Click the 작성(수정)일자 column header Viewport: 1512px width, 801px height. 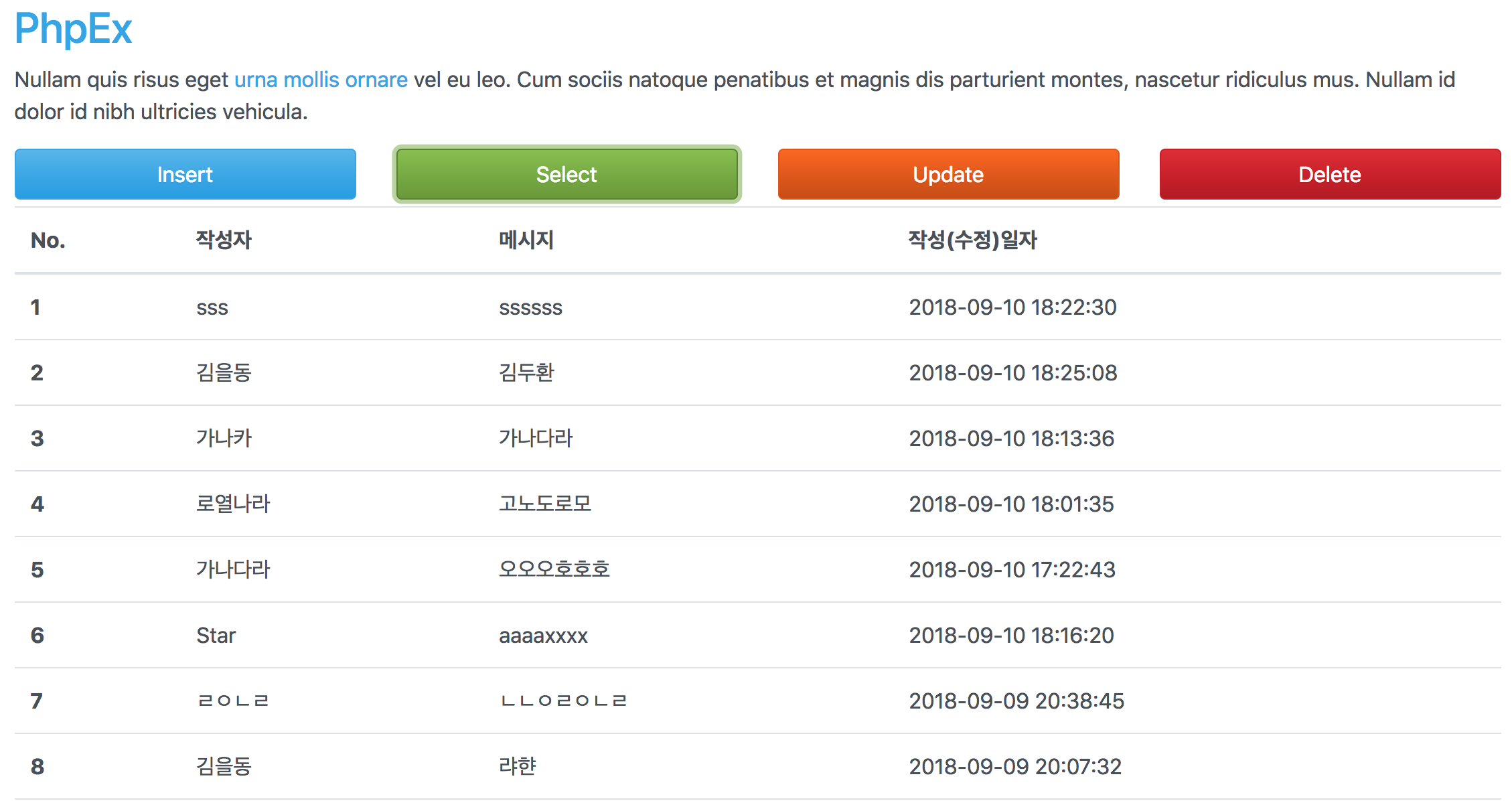click(x=972, y=240)
